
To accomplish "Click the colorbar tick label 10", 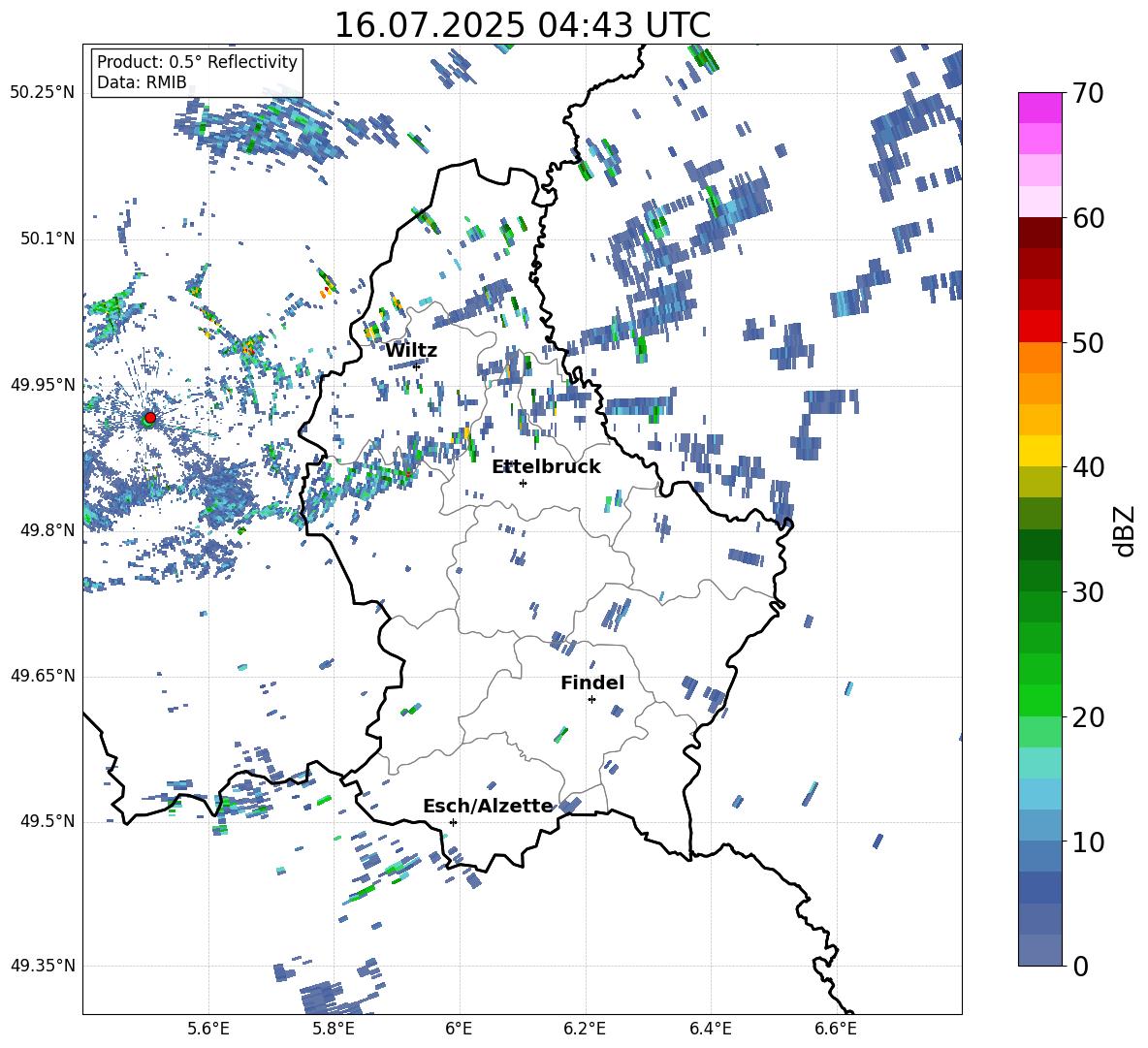I will tap(1088, 842).
